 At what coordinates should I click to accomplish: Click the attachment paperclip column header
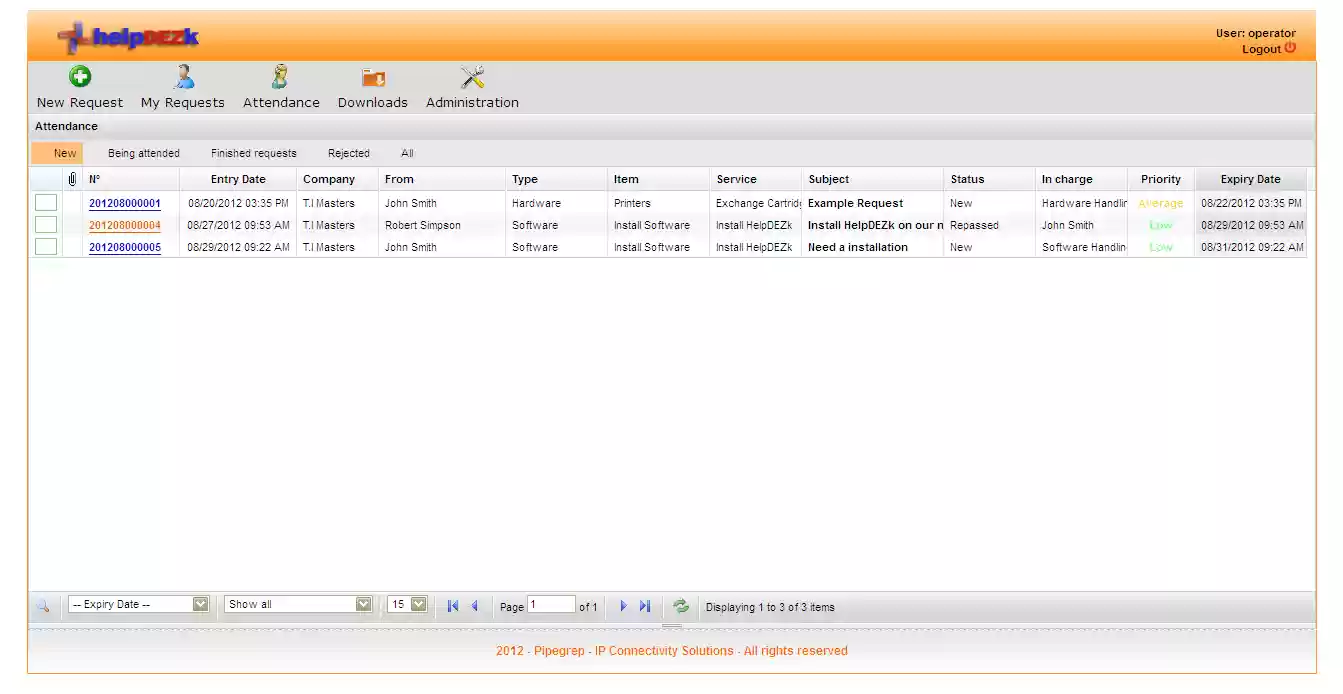tap(70, 178)
